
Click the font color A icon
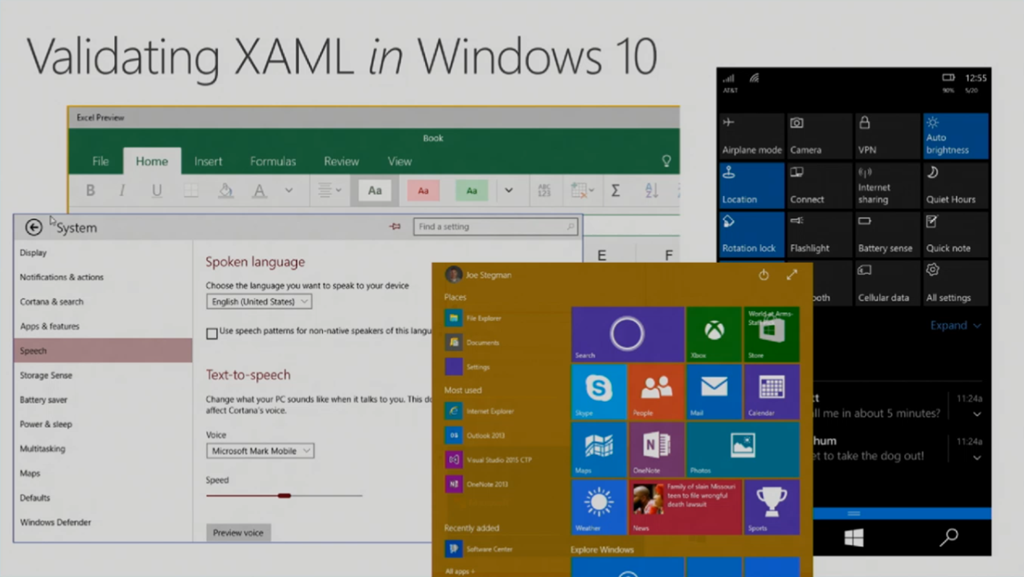click(259, 191)
